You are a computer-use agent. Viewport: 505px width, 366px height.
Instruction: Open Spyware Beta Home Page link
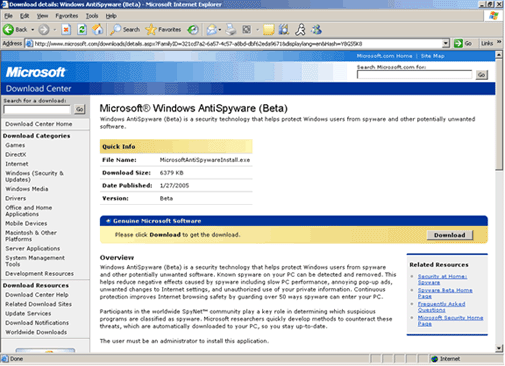(445, 293)
